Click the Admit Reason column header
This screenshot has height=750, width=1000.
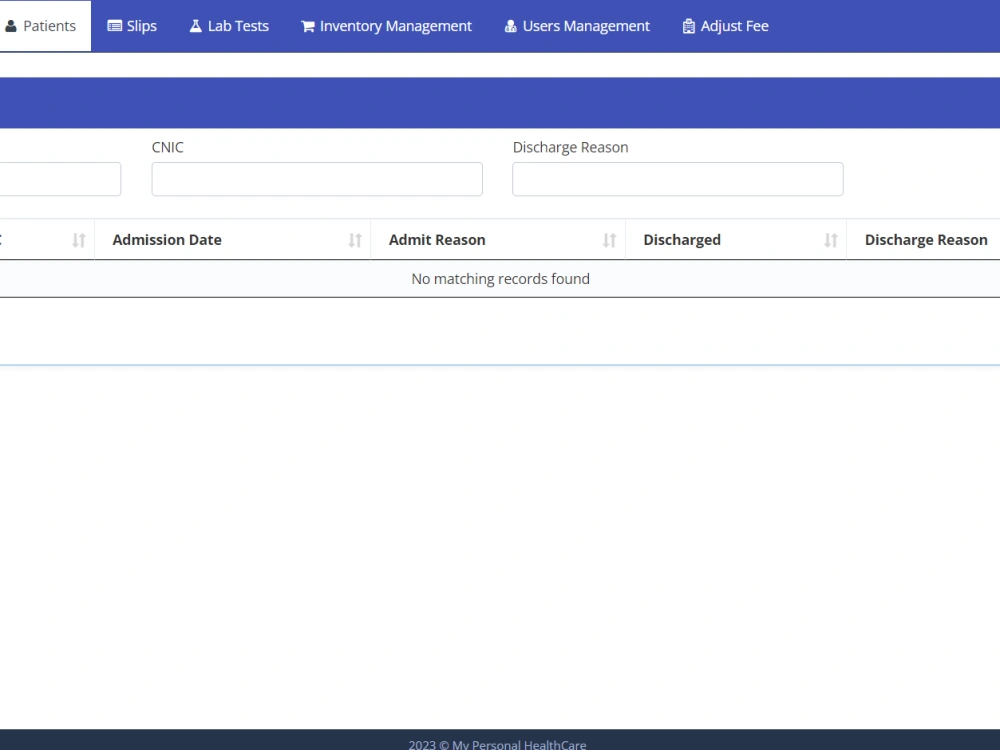[498, 240]
